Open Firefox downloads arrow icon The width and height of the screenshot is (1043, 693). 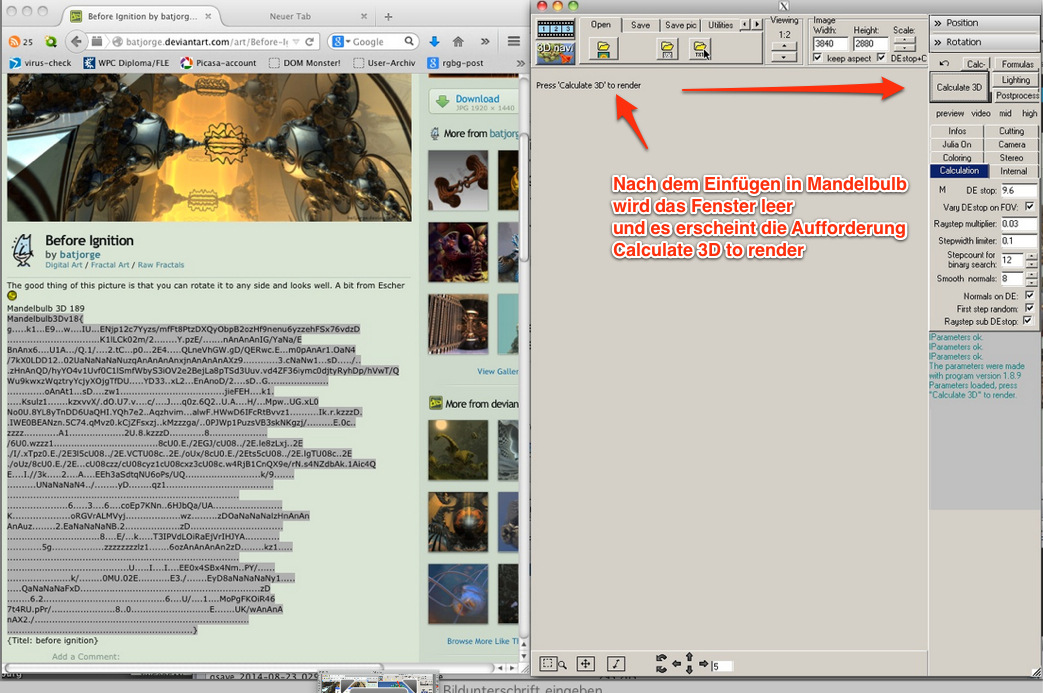pos(434,41)
